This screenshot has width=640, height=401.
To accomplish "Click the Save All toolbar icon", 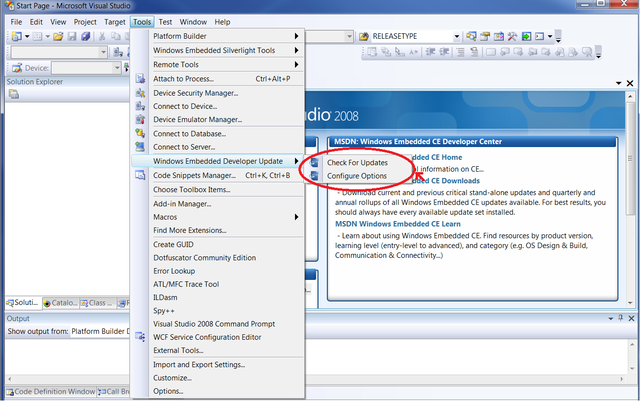I will pos(85,36).
